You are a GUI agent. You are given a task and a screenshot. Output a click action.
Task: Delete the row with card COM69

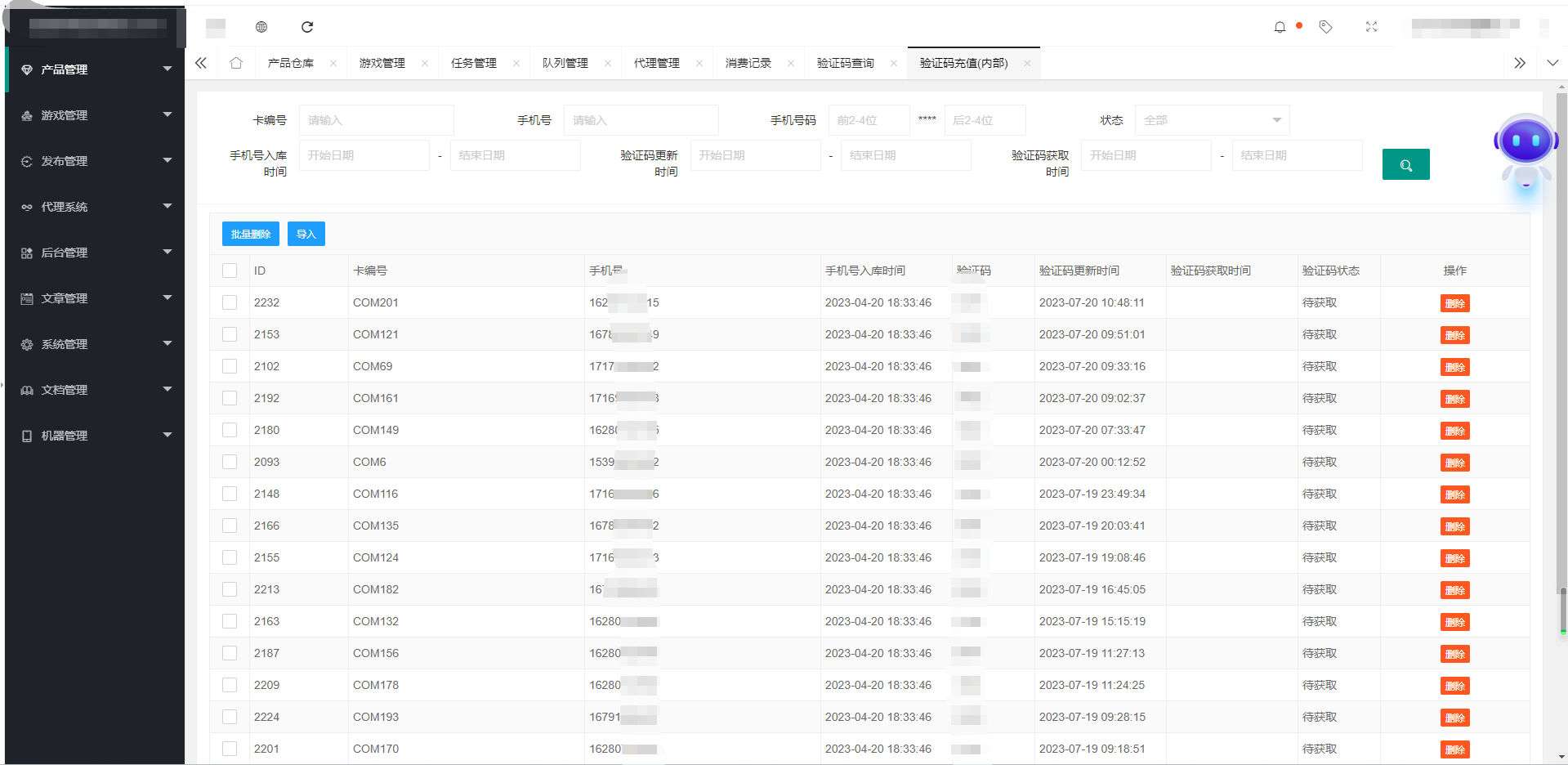1454,367
